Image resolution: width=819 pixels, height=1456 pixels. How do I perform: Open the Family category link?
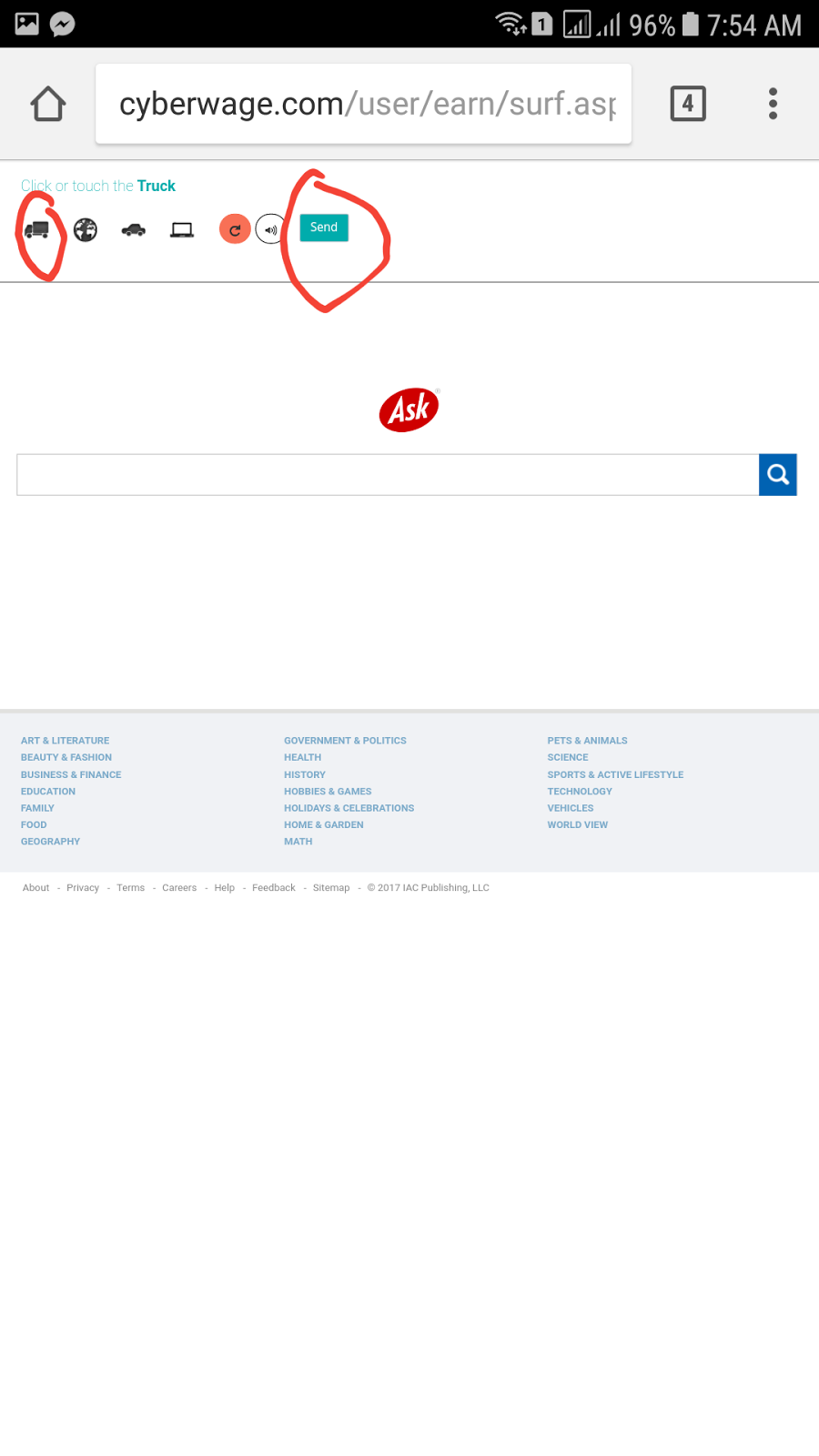[37, 808]
